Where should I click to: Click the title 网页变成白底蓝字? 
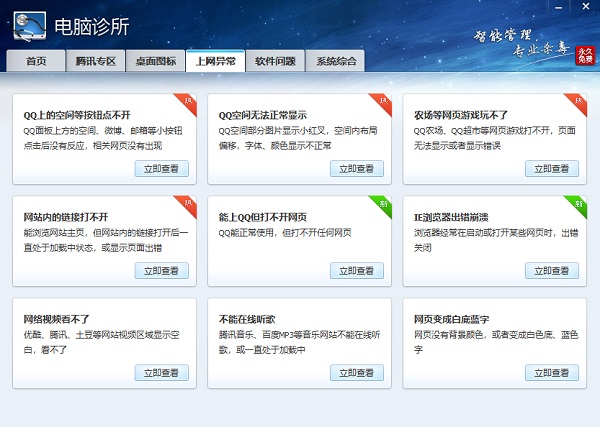[x=451, y=319]
